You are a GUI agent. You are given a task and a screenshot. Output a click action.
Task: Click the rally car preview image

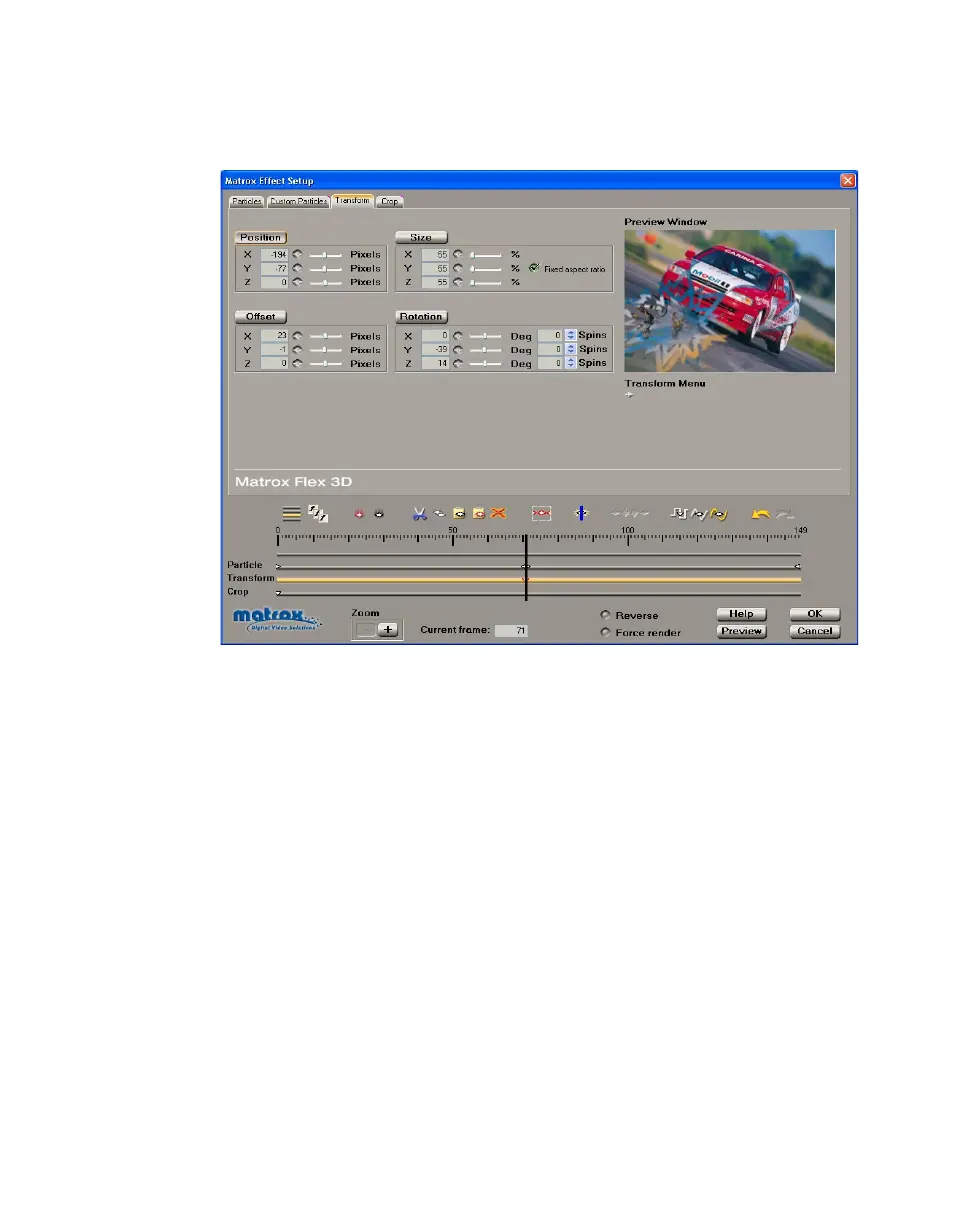(730, 301)
